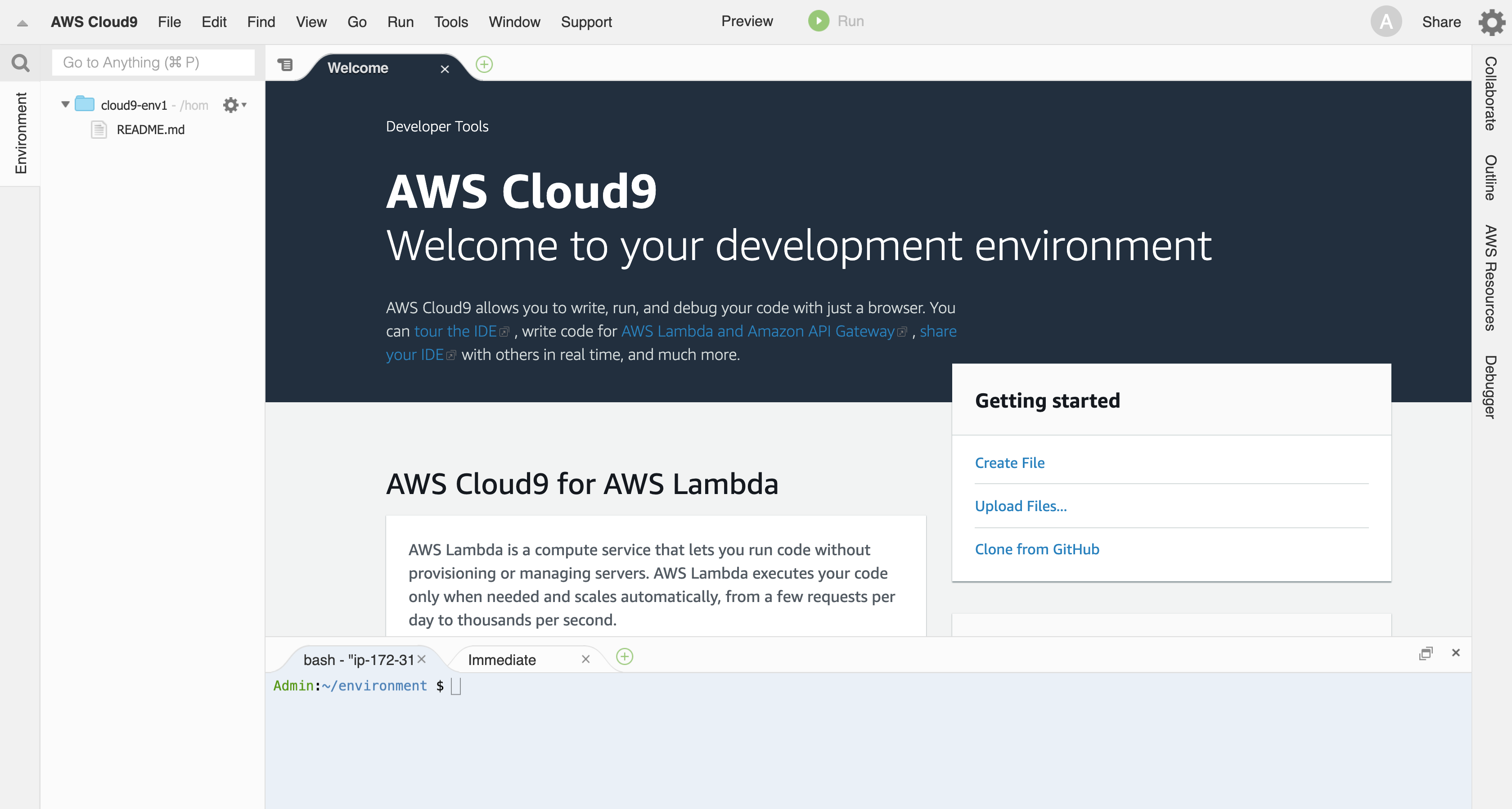The image size is (1512, 809).
Task: Click the Preview button
Action: [x=747, y=21]
